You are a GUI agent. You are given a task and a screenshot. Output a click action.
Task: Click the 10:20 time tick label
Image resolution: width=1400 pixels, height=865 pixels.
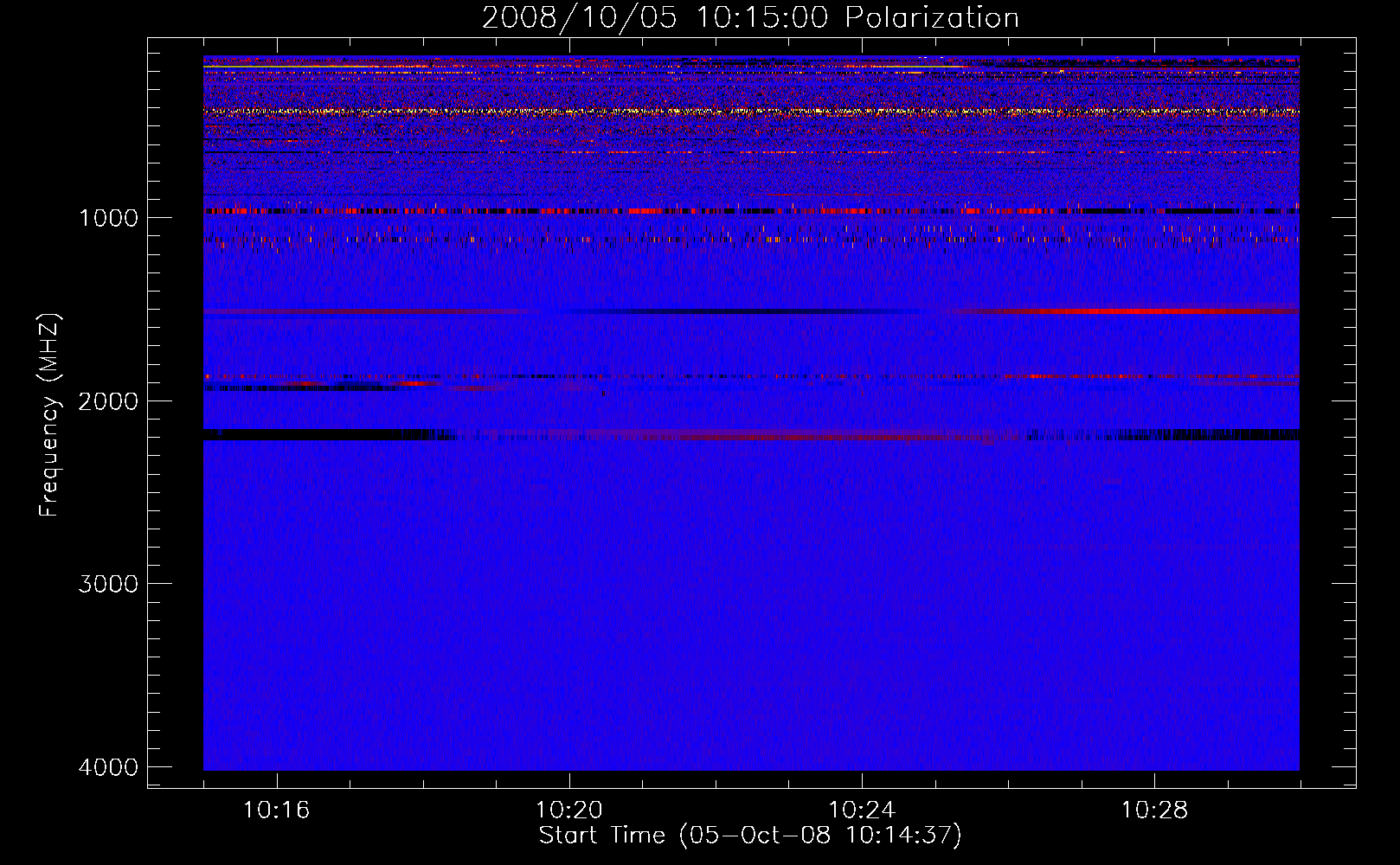569,811
